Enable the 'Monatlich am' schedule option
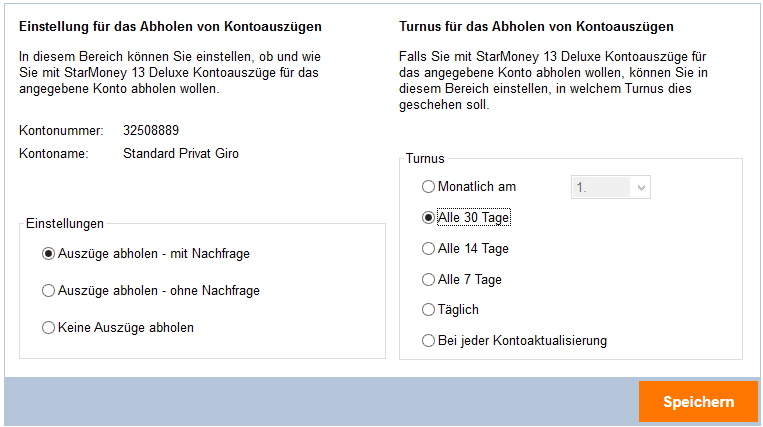 pos(429,186)
